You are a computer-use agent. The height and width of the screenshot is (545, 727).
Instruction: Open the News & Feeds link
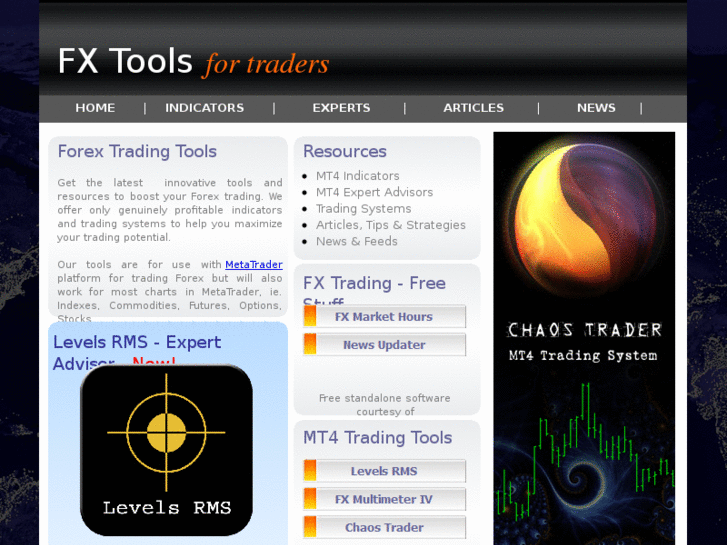[357, 241]
